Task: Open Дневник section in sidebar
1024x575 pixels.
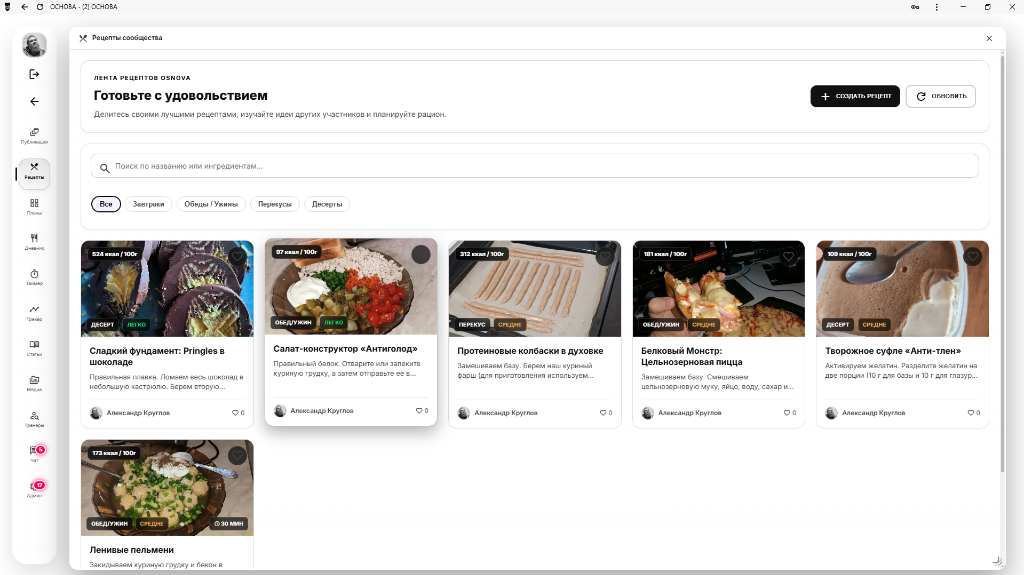Action: [34, 242]
